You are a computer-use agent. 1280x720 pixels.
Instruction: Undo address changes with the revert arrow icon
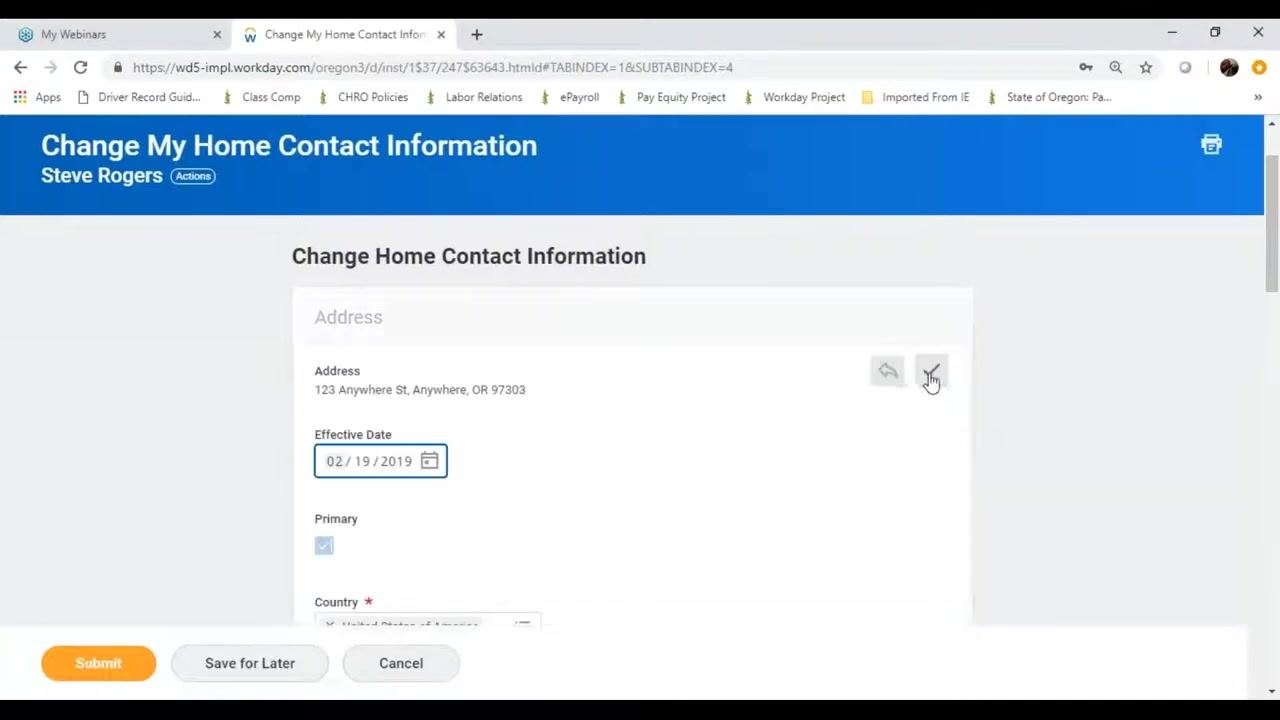coord(887,372)
